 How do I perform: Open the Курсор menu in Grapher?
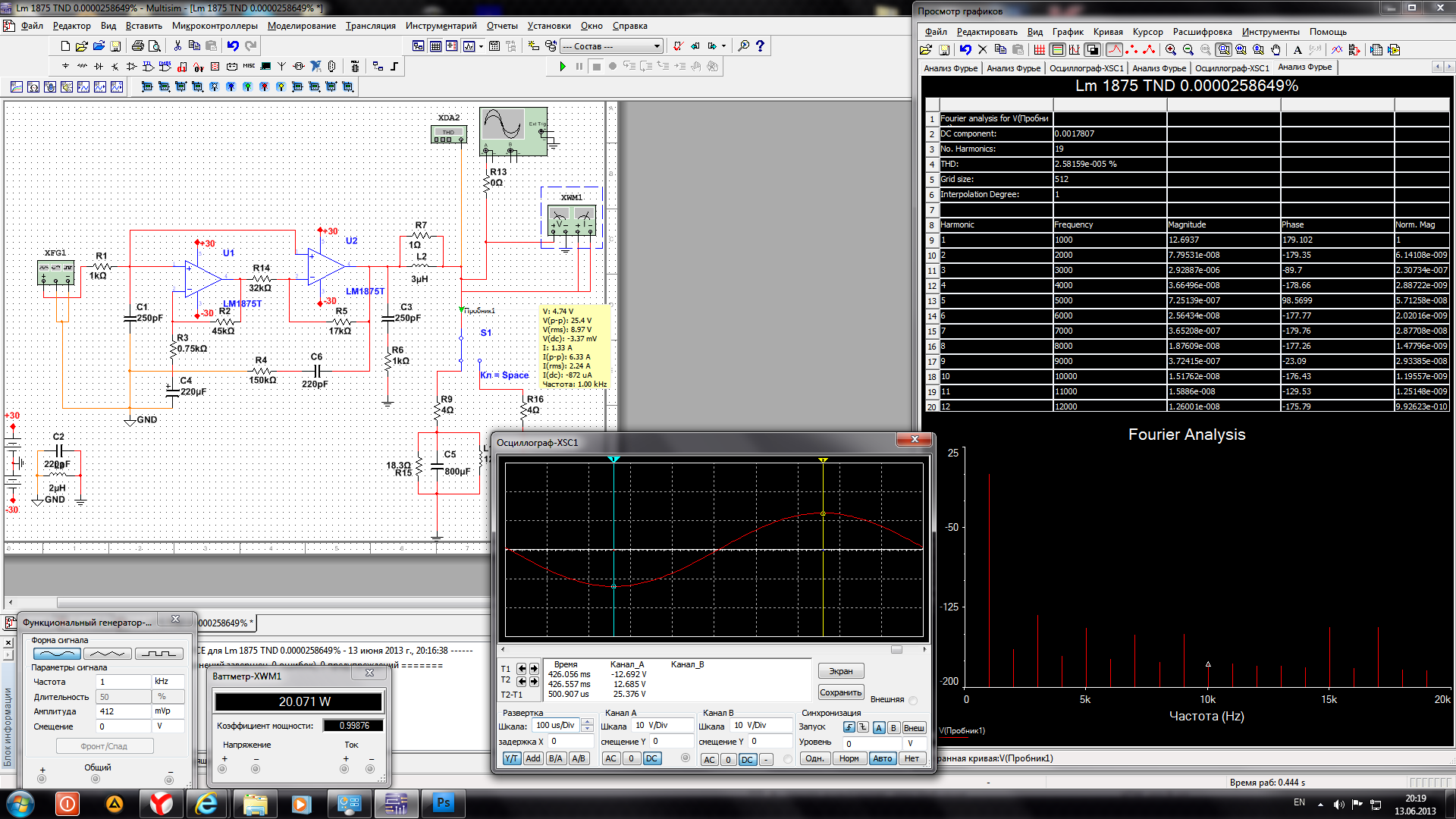click(x=1147, y=32)
